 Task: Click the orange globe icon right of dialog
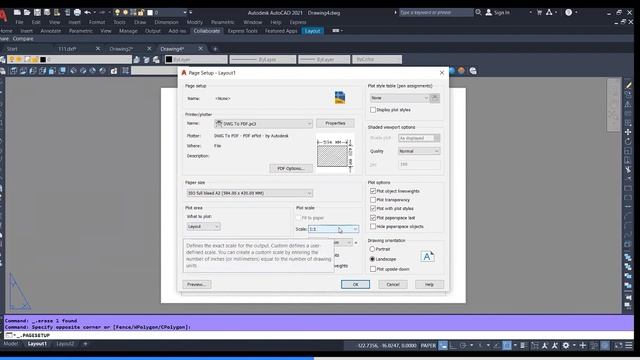point(461,71)
